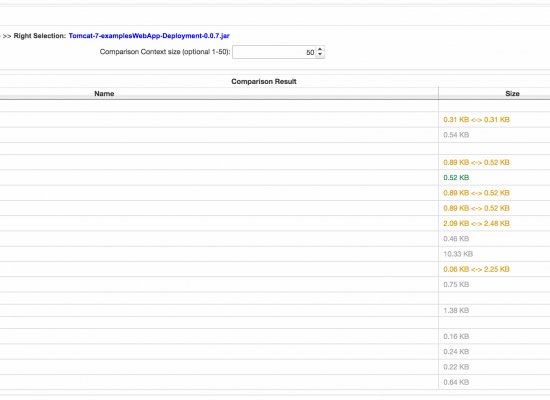Viewport: 550px width, 400px height.
Task: Select the row with size 0.54 KB
Action: click(x=275, y=135)
